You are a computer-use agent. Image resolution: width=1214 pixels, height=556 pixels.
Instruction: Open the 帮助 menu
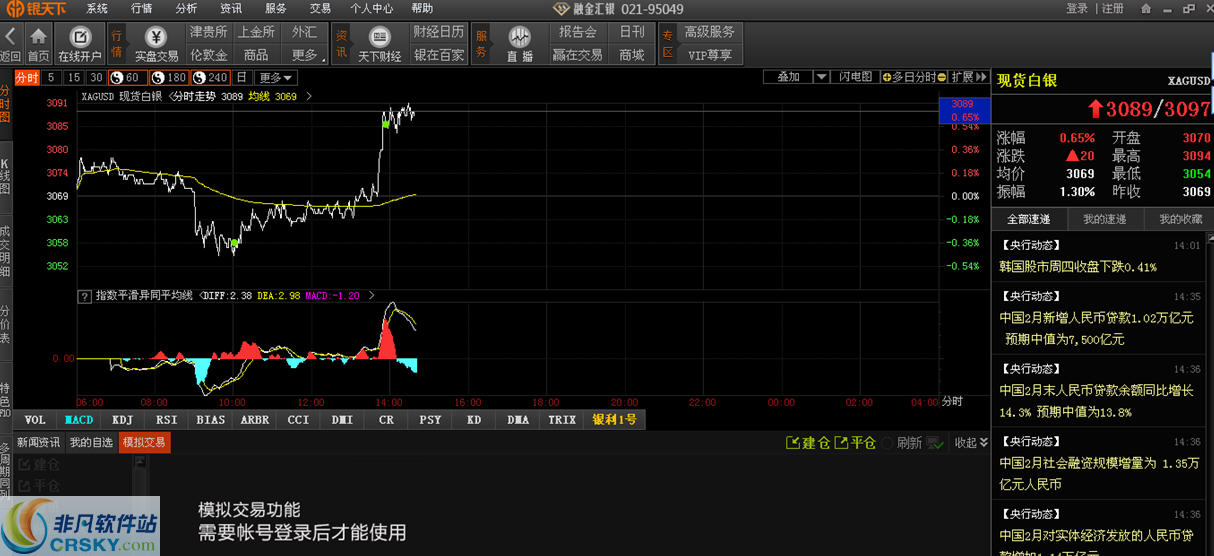pyautogui.click(x=422, y=8)
